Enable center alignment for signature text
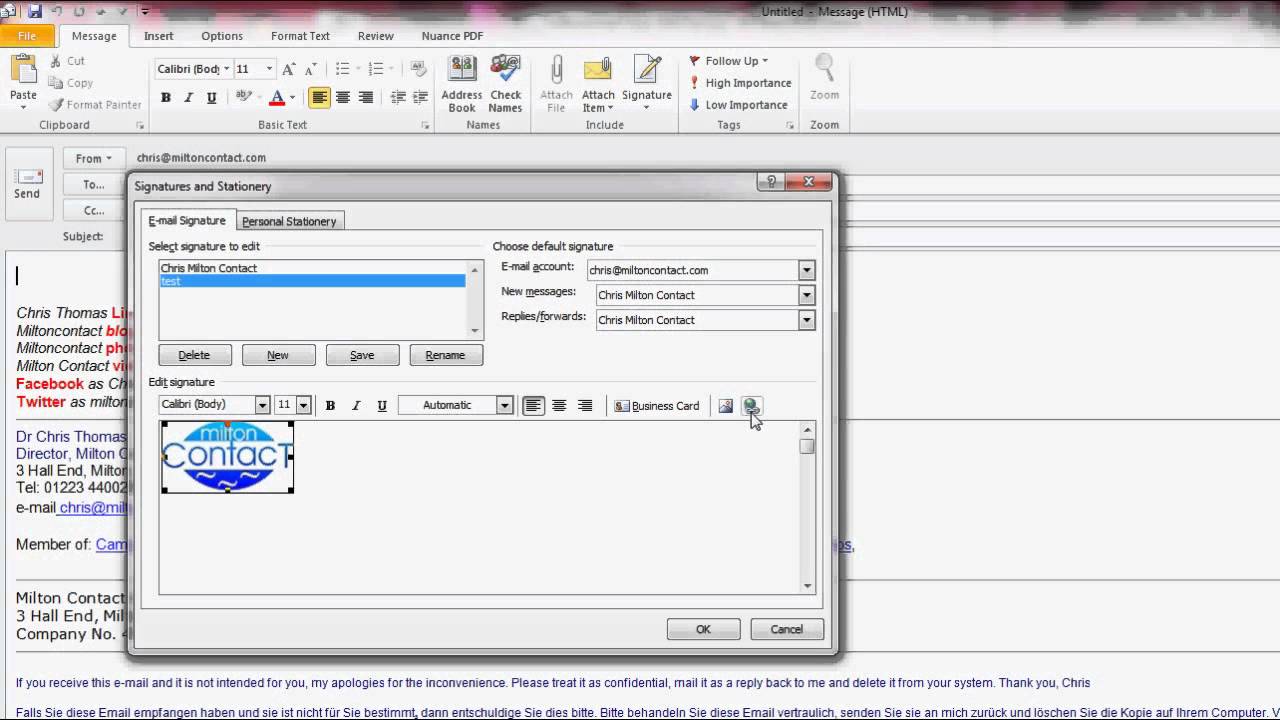The width and height of the screenshot is (1280, 720). tap(559, 405)
